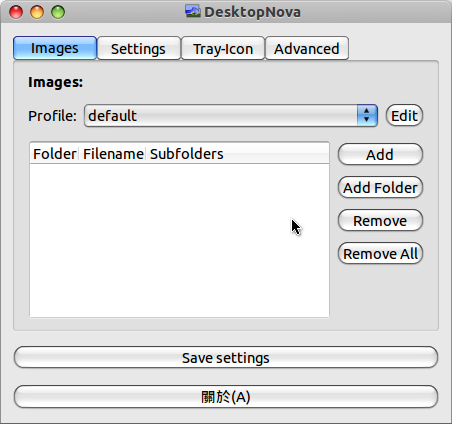
Task: Click the Add button
Action: pos(380,154)
